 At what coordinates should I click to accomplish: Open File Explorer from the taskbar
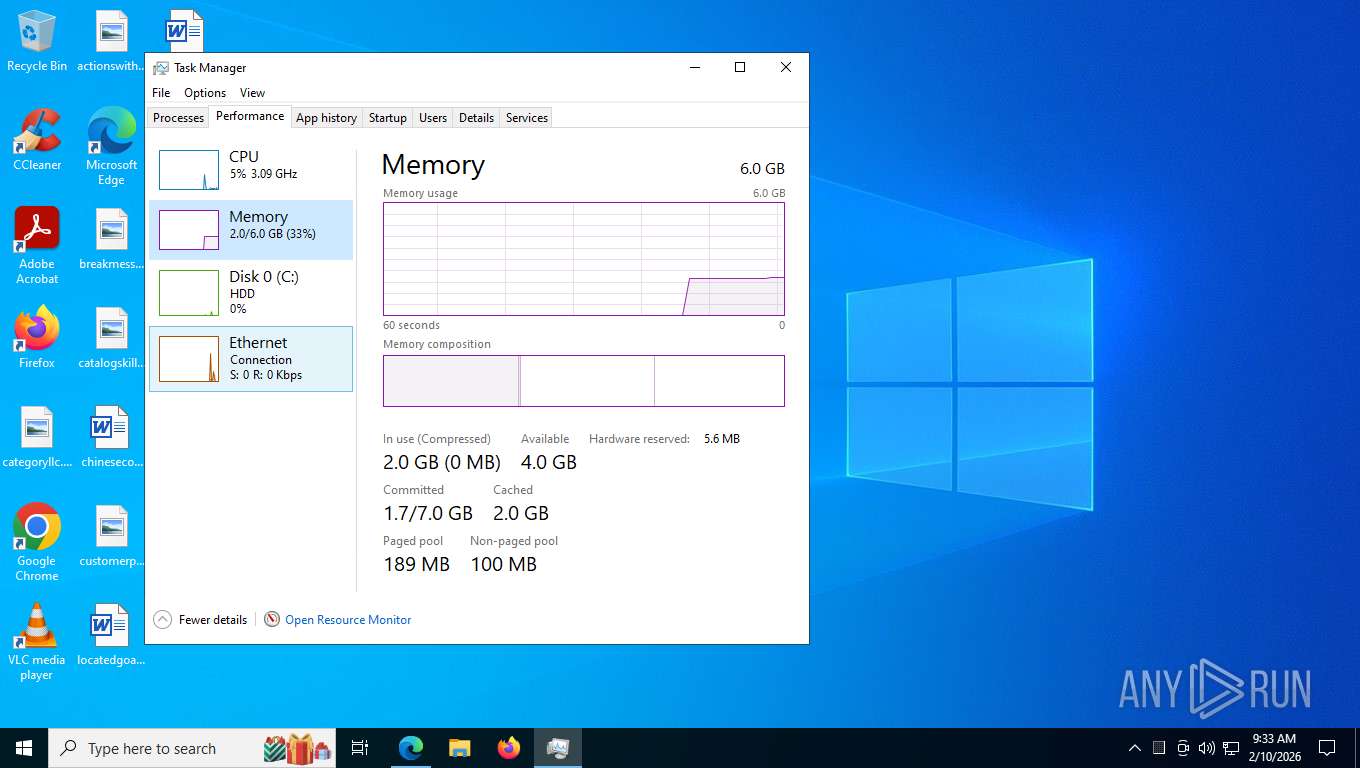459,748
